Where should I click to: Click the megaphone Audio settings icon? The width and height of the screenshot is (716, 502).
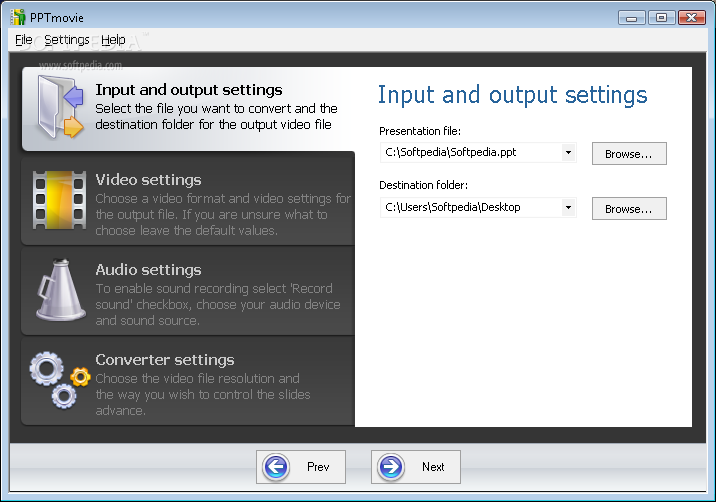coord(60,290)
